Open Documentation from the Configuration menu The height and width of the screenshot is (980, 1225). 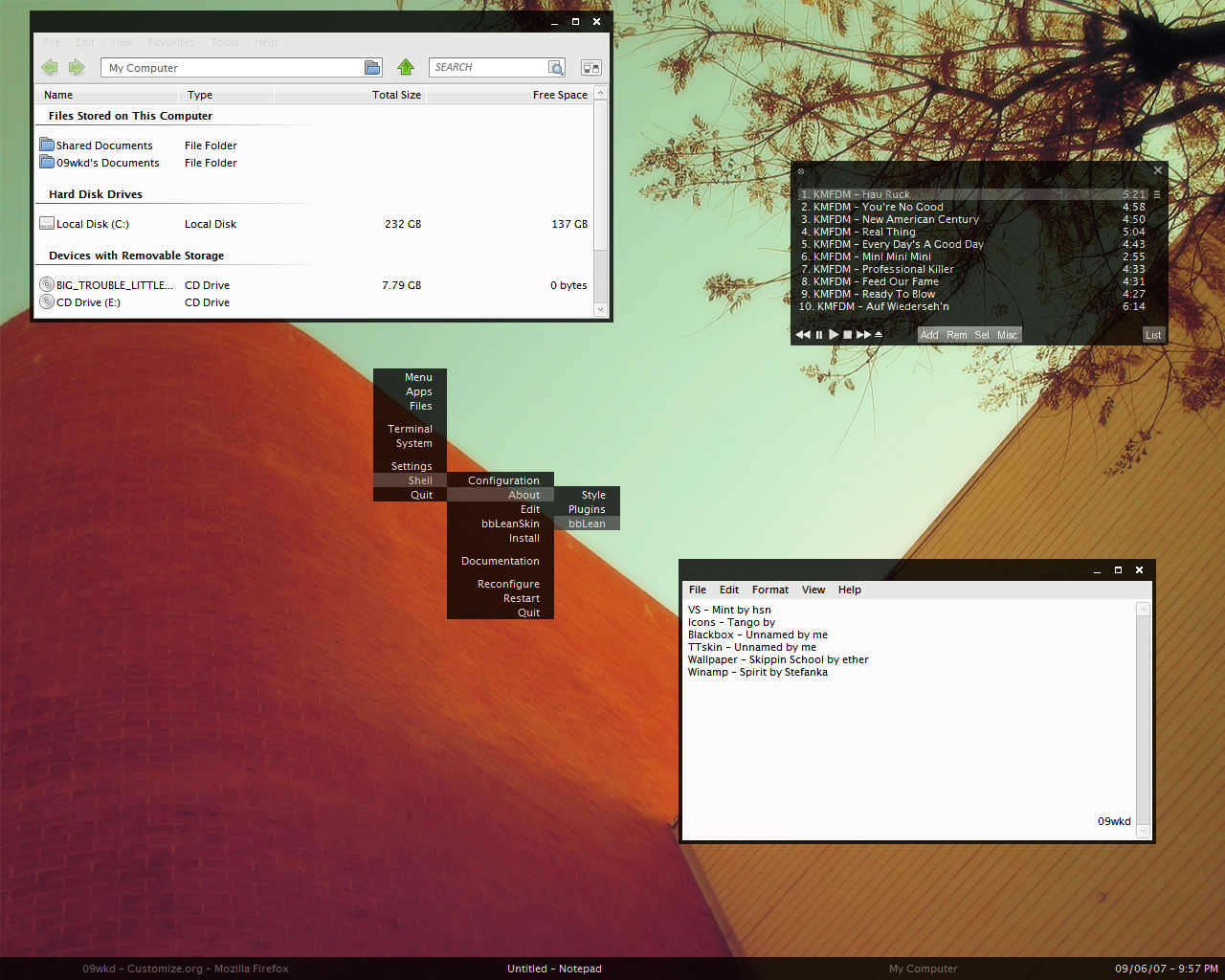[x=501, y=561]
